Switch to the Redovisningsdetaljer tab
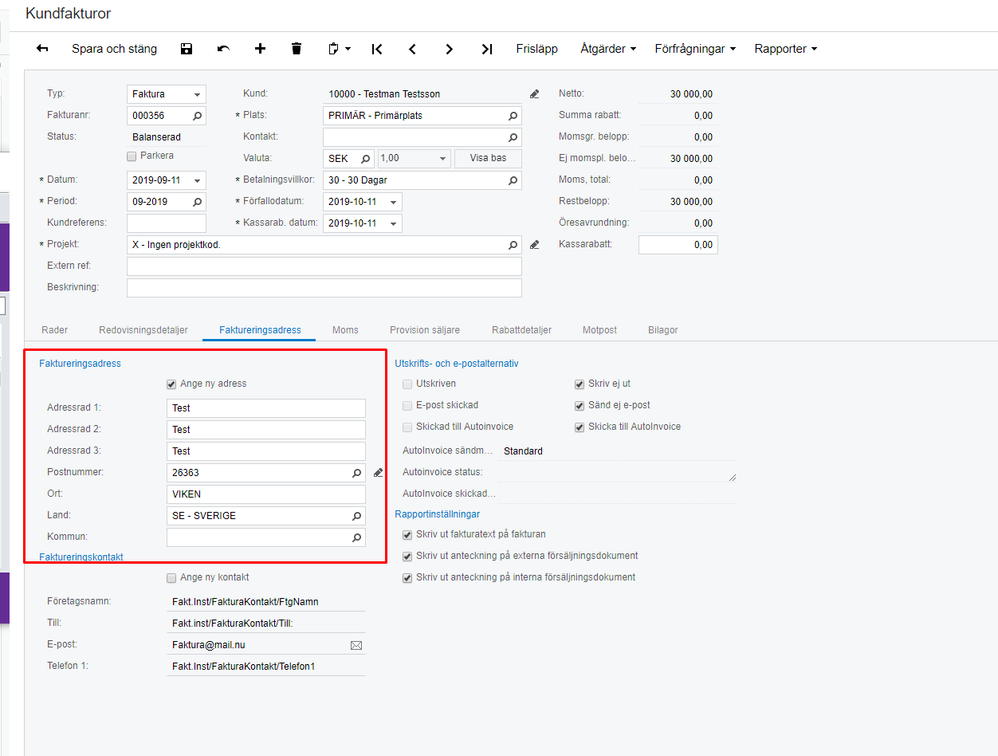The image size is (998, 756). 143,330
